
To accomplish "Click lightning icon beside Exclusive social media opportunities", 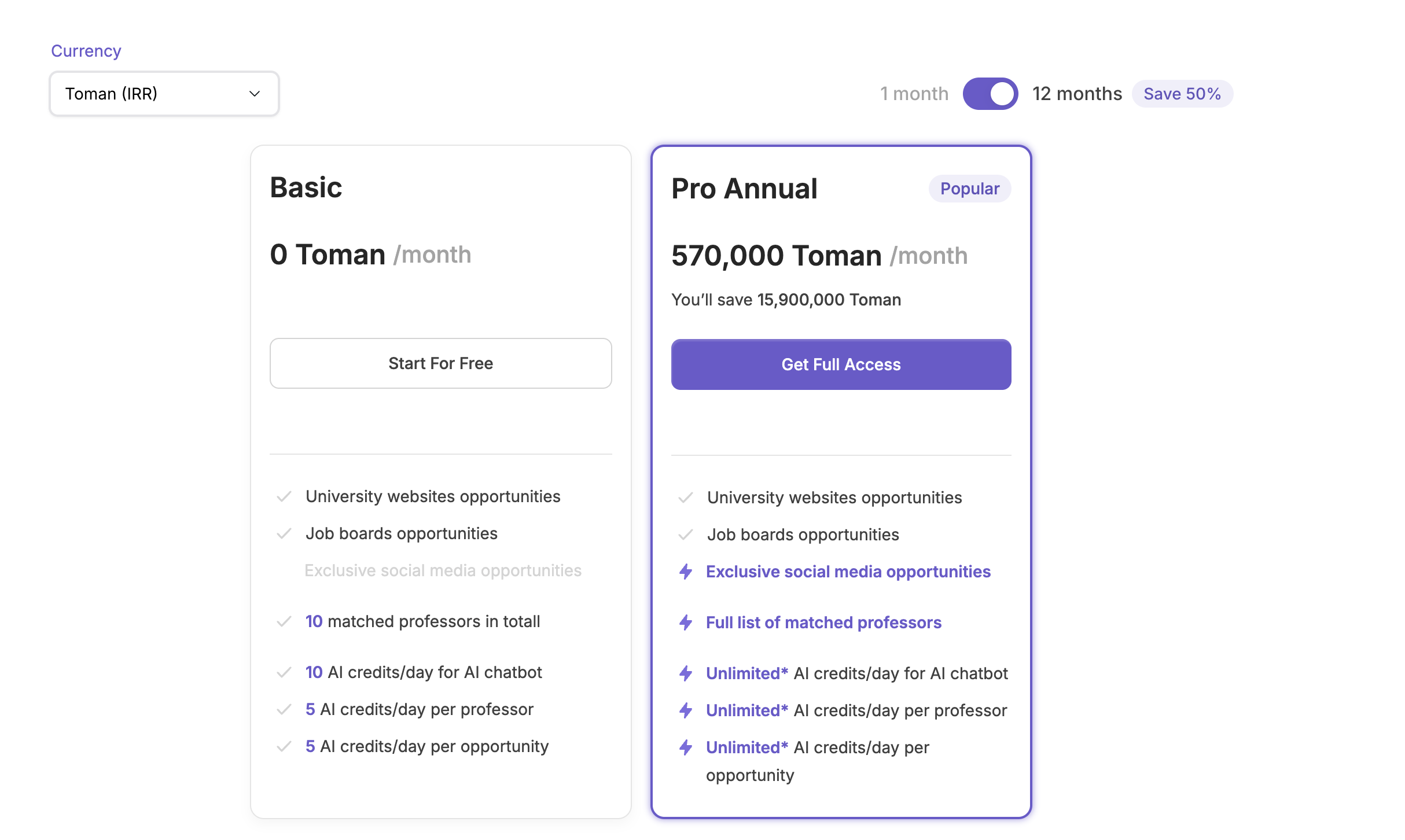I will 686,572.
